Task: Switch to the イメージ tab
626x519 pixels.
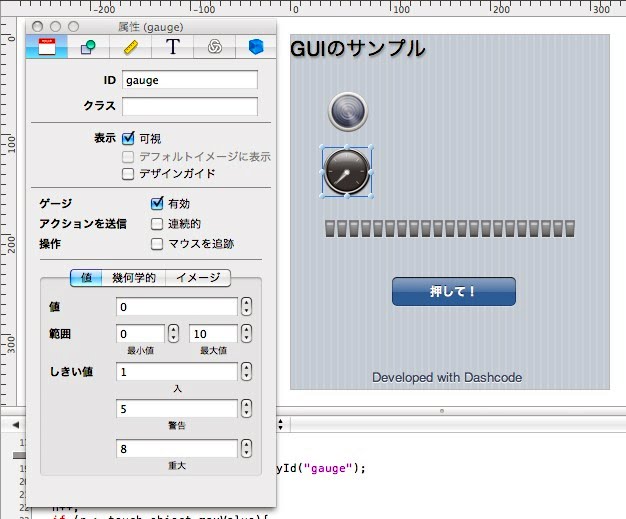Action: [x=197, y=278]
